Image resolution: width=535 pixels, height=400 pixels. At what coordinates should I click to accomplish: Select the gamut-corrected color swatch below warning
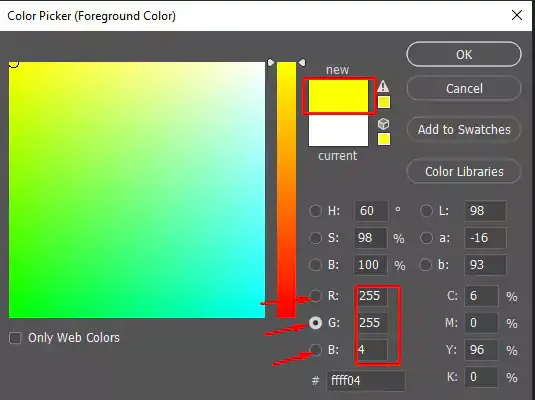pos(384,102)
